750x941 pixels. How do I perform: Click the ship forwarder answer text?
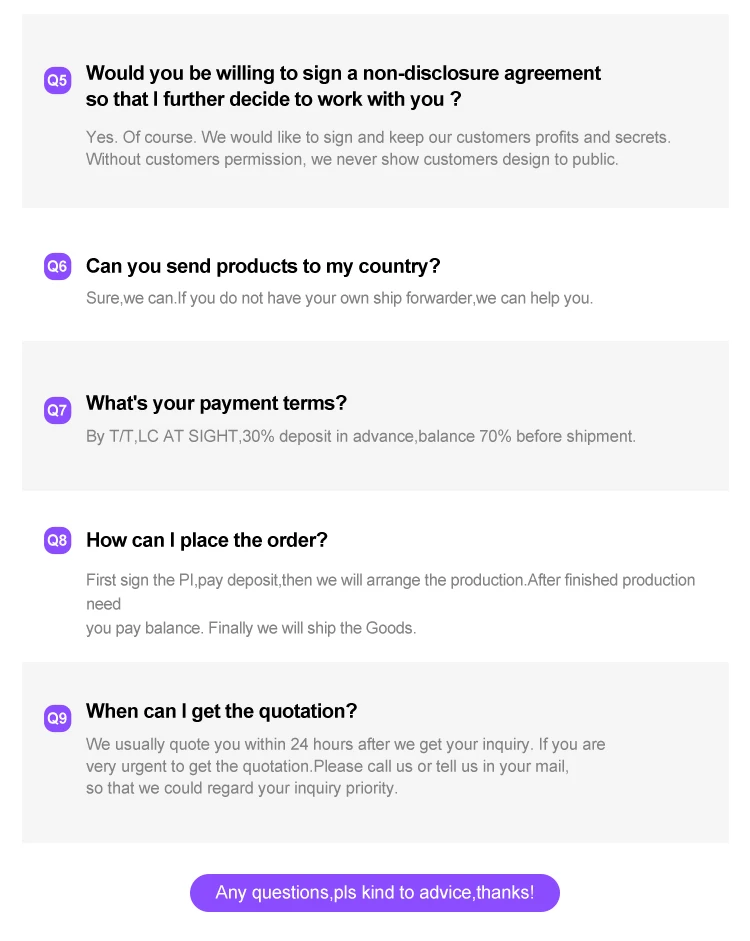[339, 298]
